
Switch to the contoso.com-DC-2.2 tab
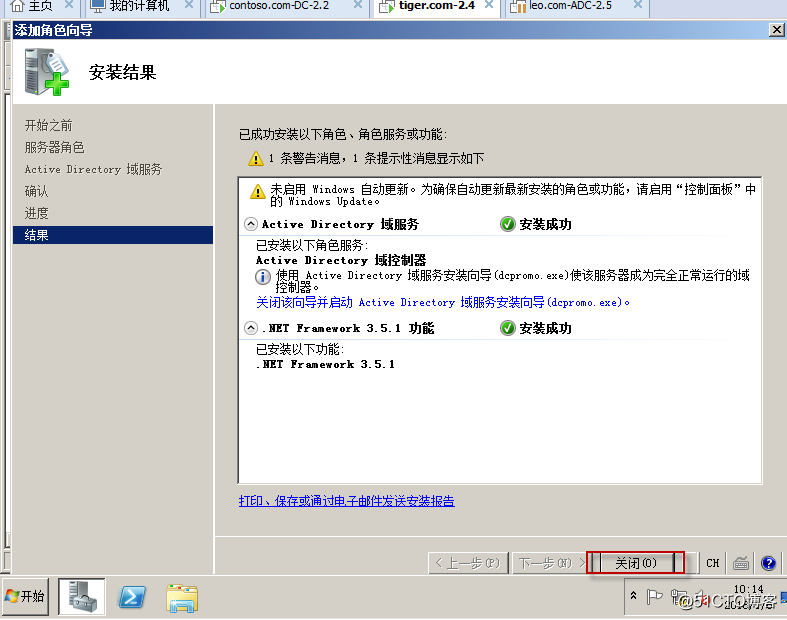tap(279, 6)
